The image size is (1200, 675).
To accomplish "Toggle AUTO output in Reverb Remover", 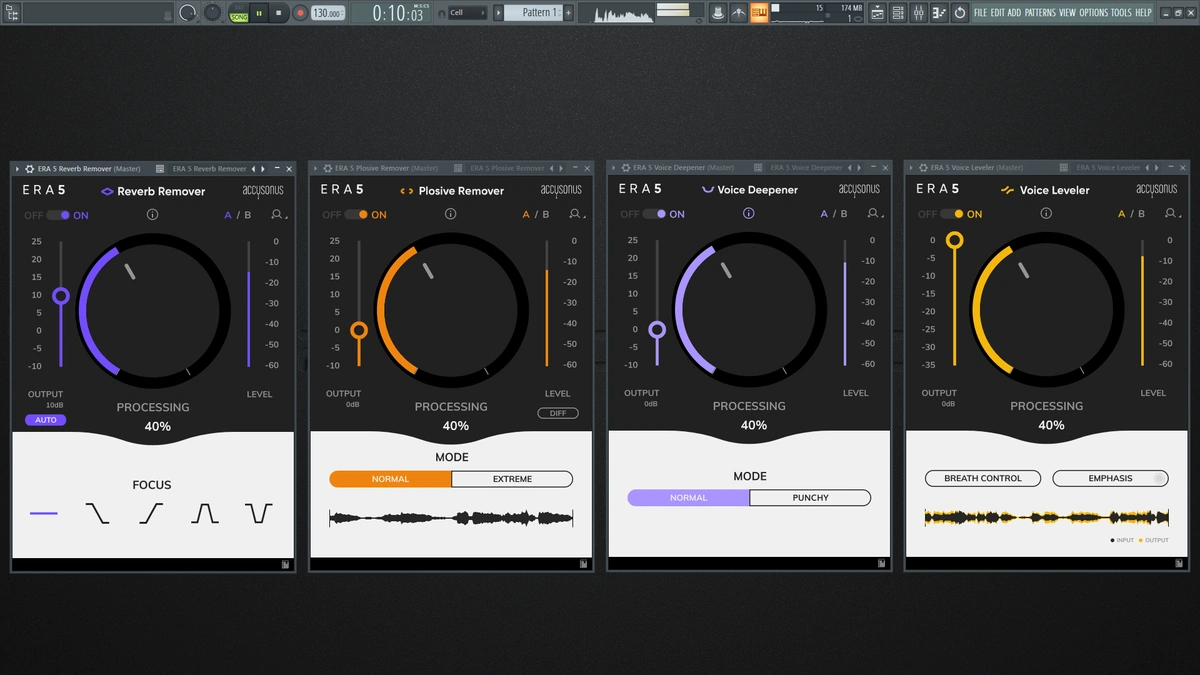I will 46,420.
